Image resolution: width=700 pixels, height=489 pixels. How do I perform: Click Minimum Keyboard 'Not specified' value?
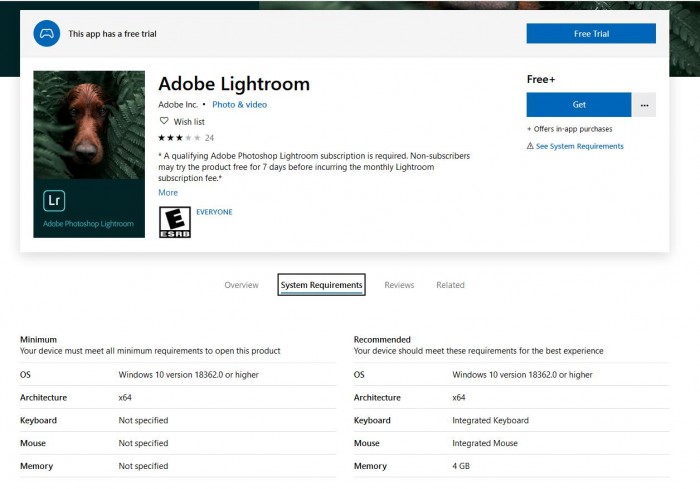click(x=143, y=420)
